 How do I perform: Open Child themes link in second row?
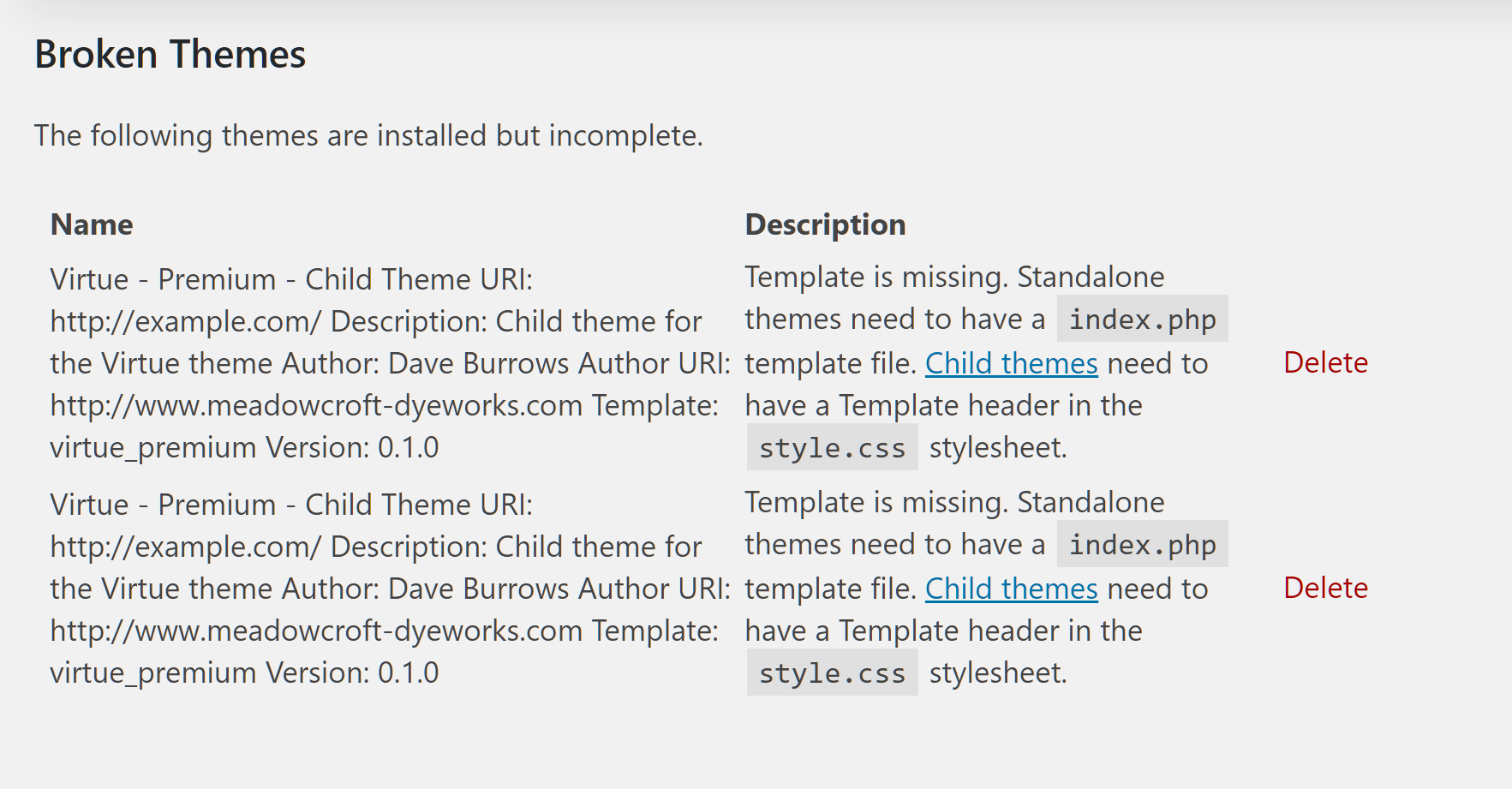click(1011, 589)
